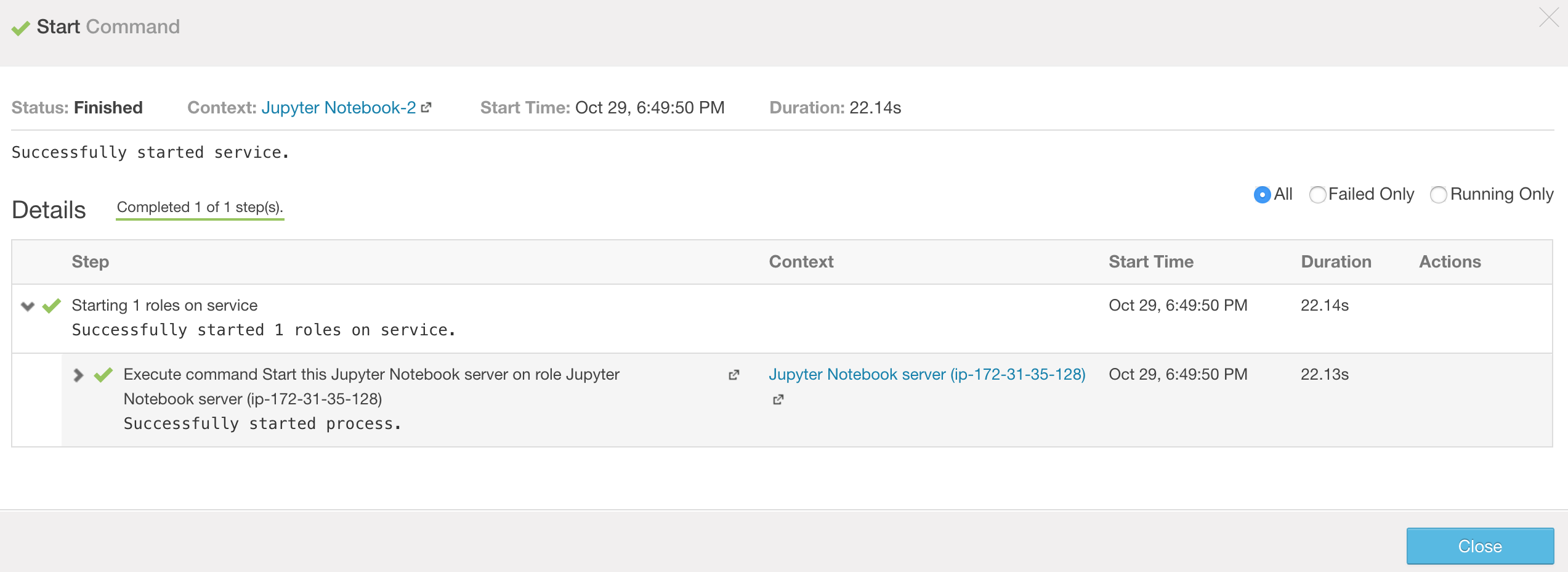The image size is (1568, 572).
Task: Collapse the Starting 1 roles on service step
Action: pos(28,306)
